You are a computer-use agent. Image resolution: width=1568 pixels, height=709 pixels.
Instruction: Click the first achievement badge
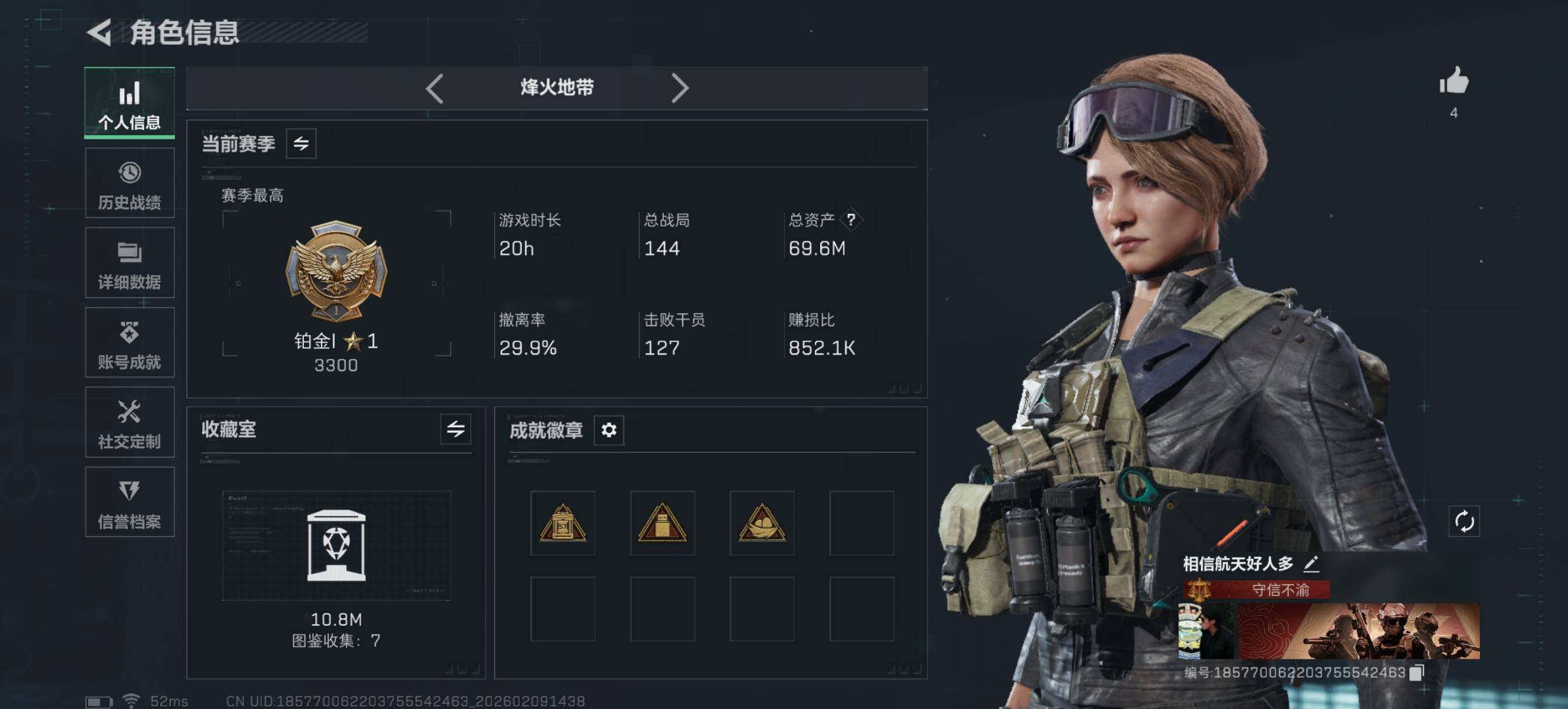tap(562, 523)
